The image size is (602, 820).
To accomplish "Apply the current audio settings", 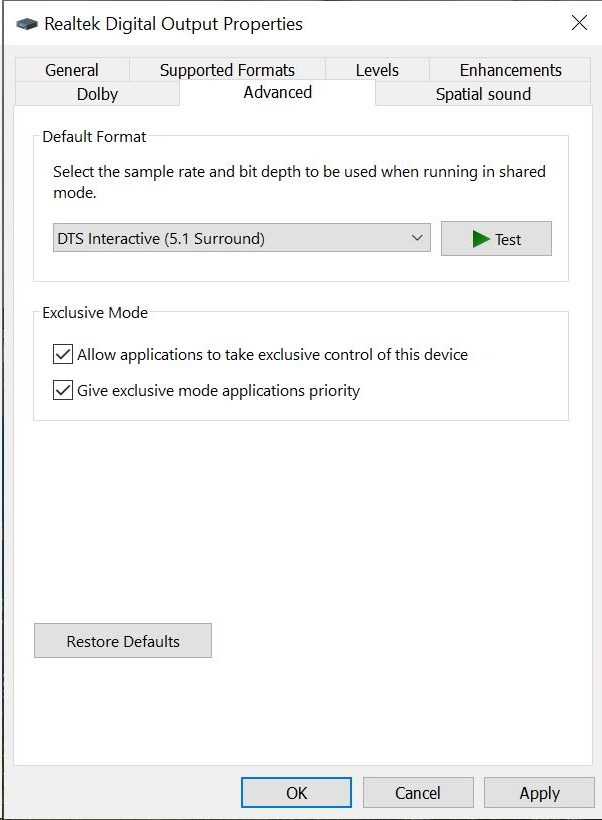I will tap(539, 793).
